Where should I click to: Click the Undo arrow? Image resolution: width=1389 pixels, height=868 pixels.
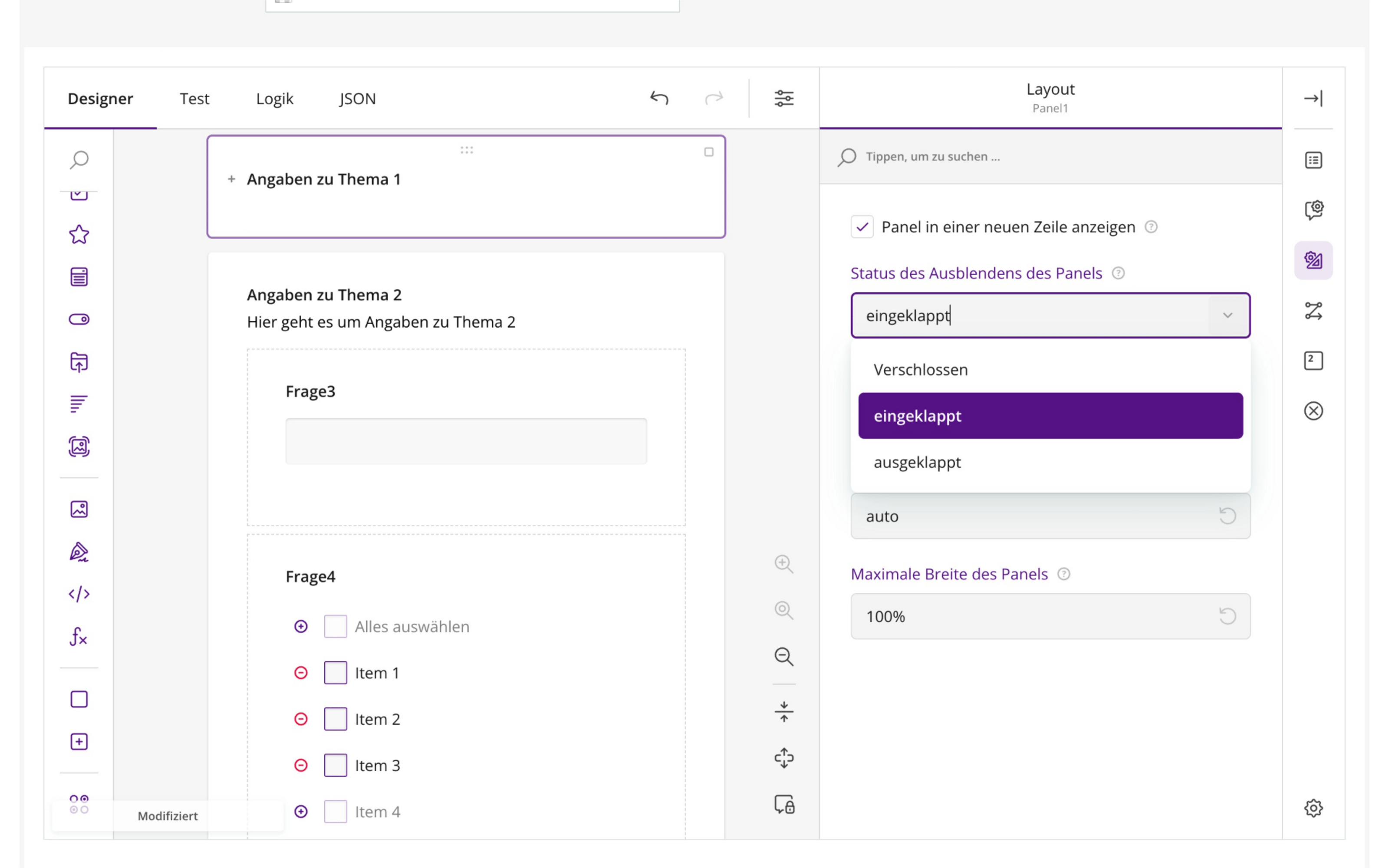659,98
